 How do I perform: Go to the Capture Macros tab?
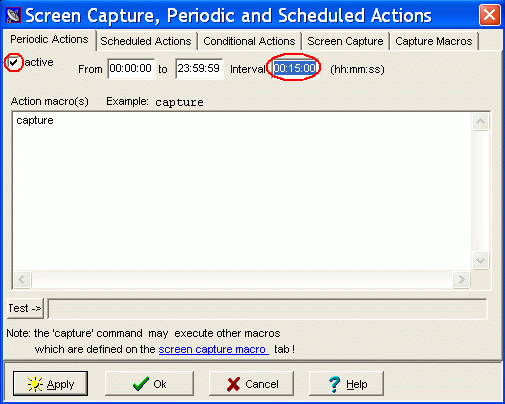[x=434, y=41]
